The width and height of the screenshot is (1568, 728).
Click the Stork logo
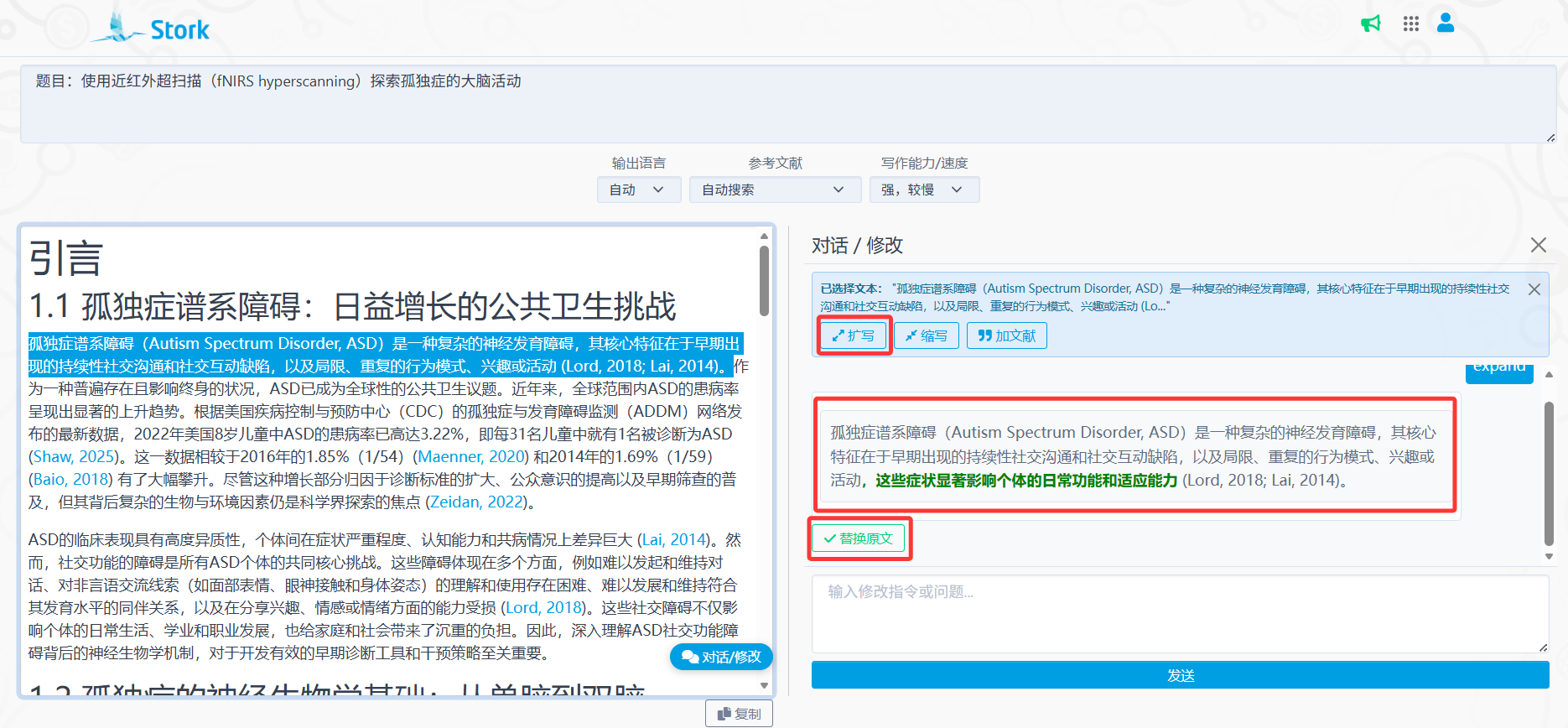(152, 29)
